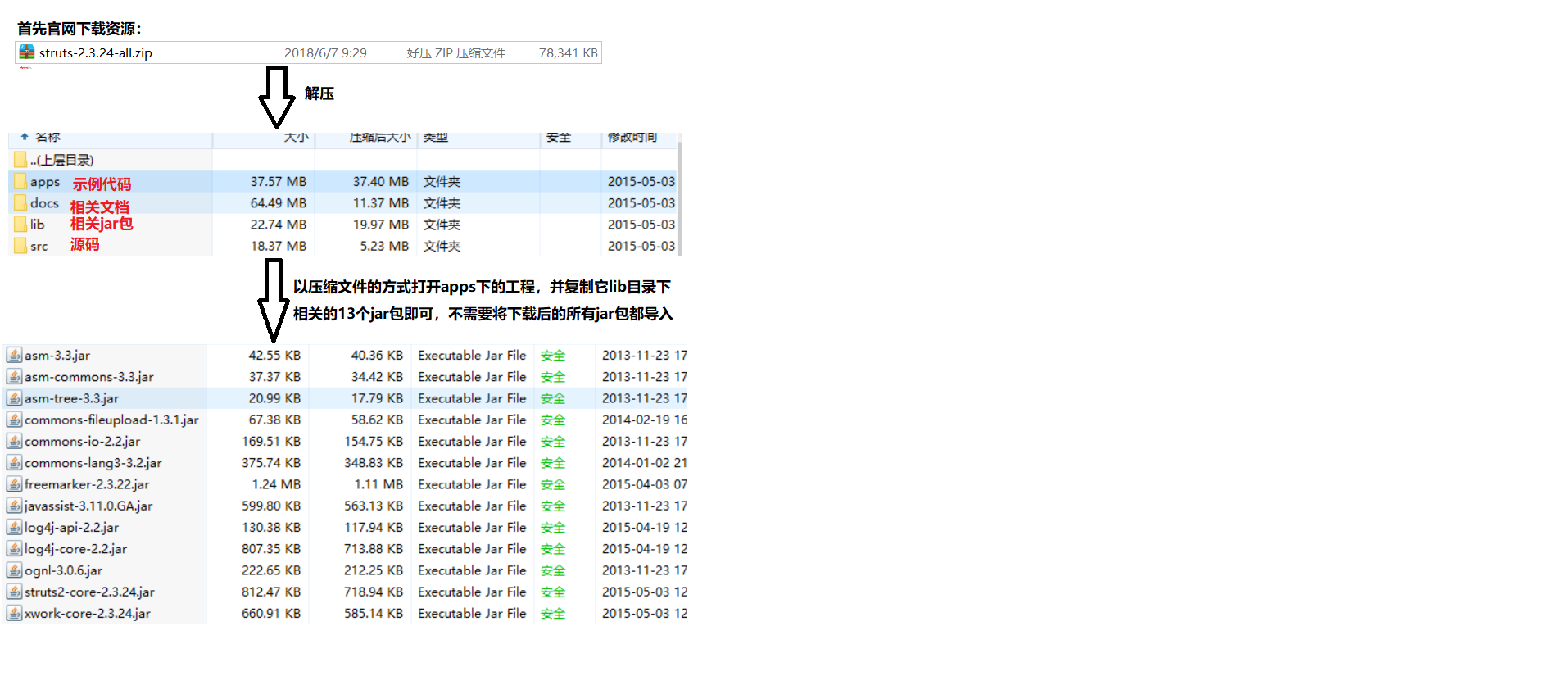
Task: Select the commons-io-2.2.jar file name
Action: click(x=82, y=441)
